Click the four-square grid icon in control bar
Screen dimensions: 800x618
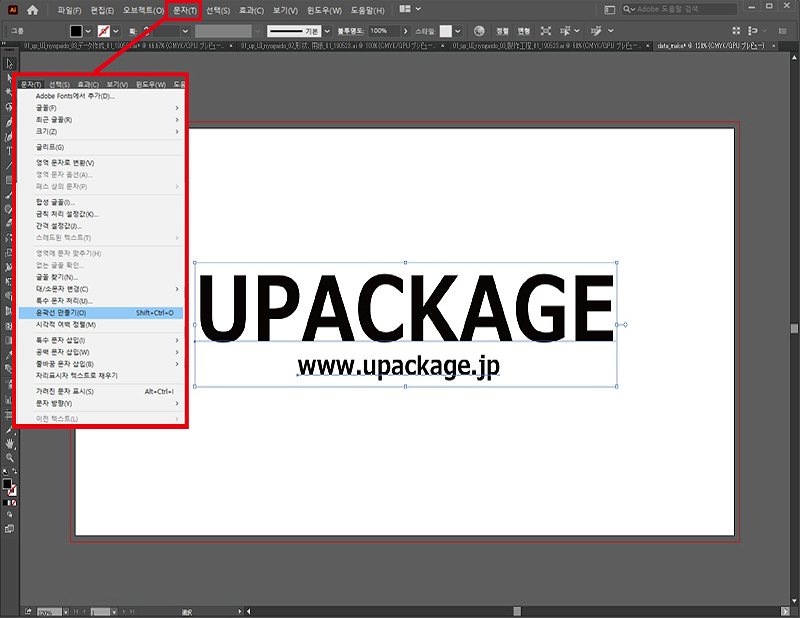[736, 31]
